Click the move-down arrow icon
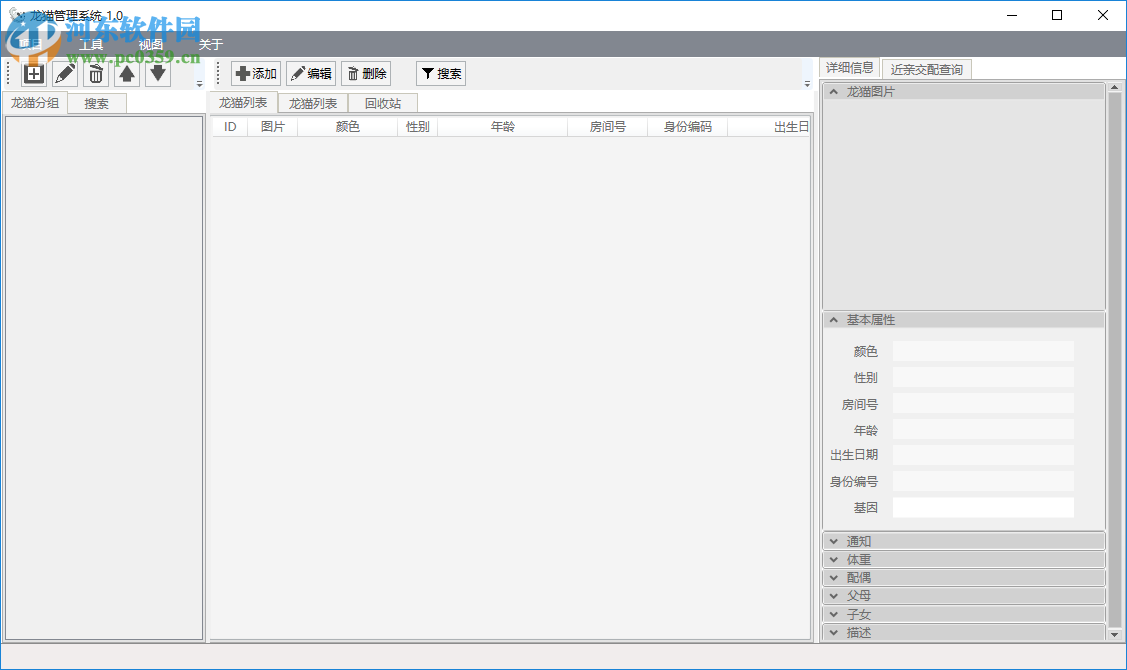1127x670 pixels. 157,73
